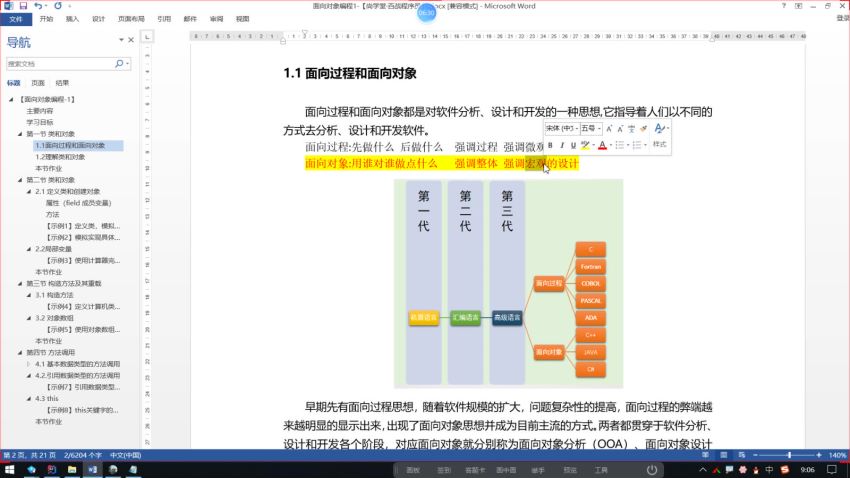The width and height of the screenshot is (850, 478).
Task: Open the bullet list dropdown arrow
Action: [628, 145]
